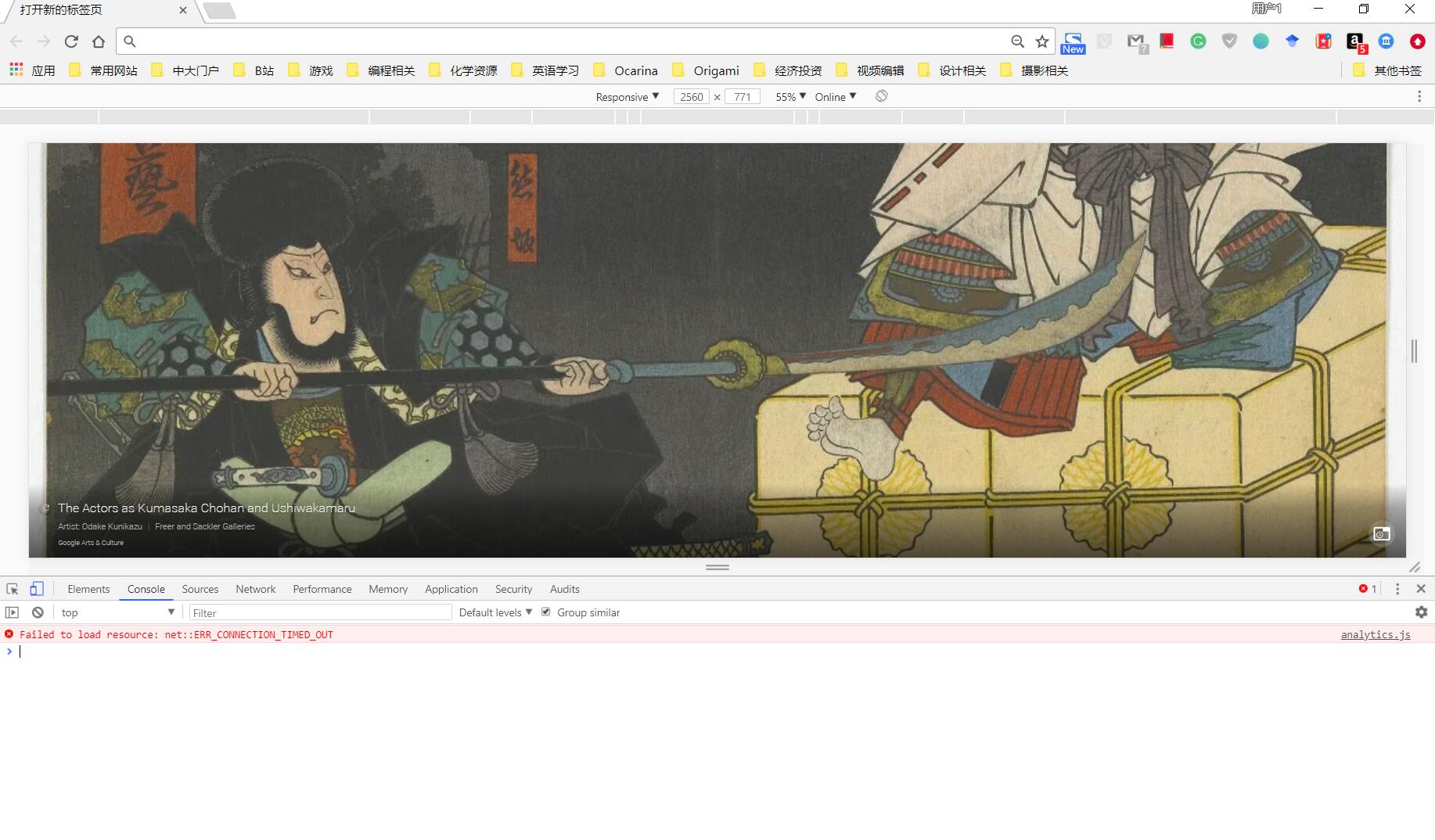
Task: Bookmark this page with the star icon
Action: 1042,41
